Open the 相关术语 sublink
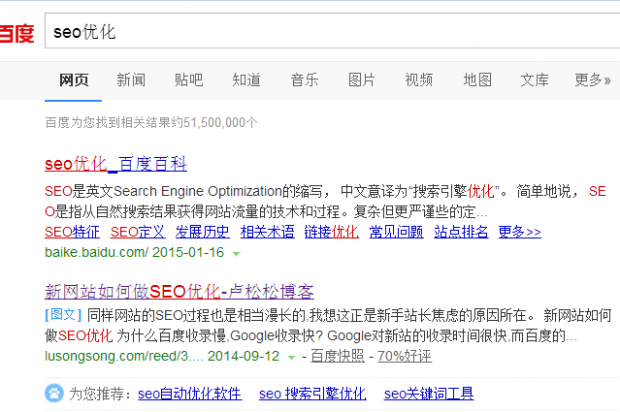The width and height of the screenshot is (620, 412). point(267,232)
